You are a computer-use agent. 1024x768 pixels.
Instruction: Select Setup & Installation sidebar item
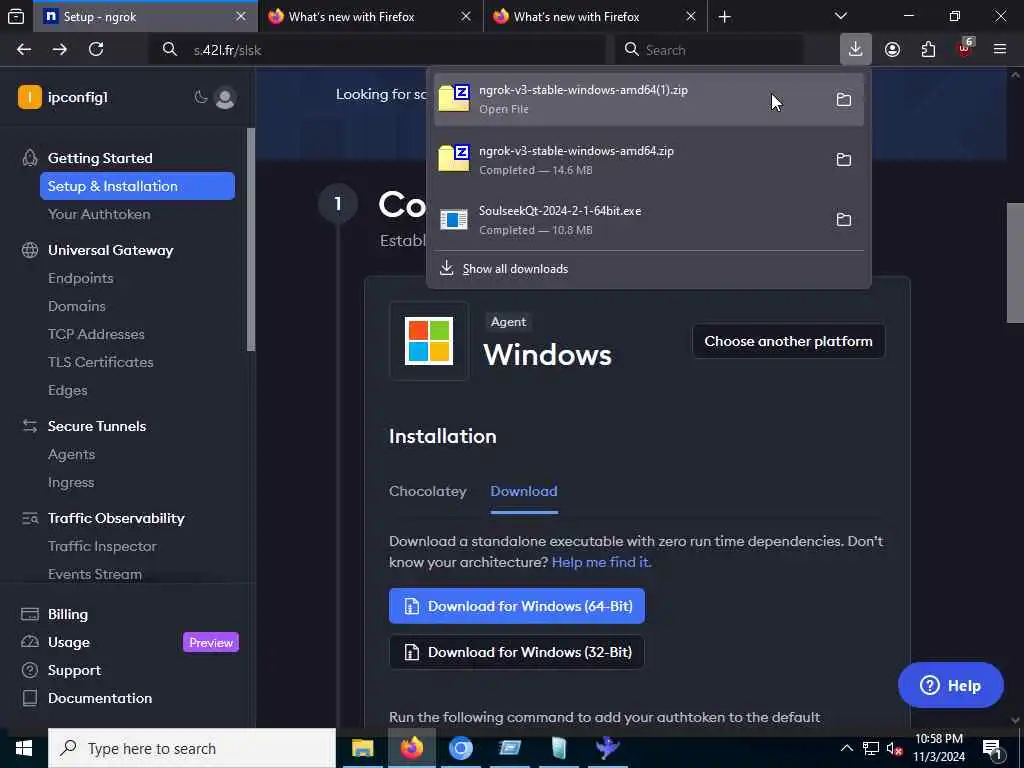(x=137, y=186)
